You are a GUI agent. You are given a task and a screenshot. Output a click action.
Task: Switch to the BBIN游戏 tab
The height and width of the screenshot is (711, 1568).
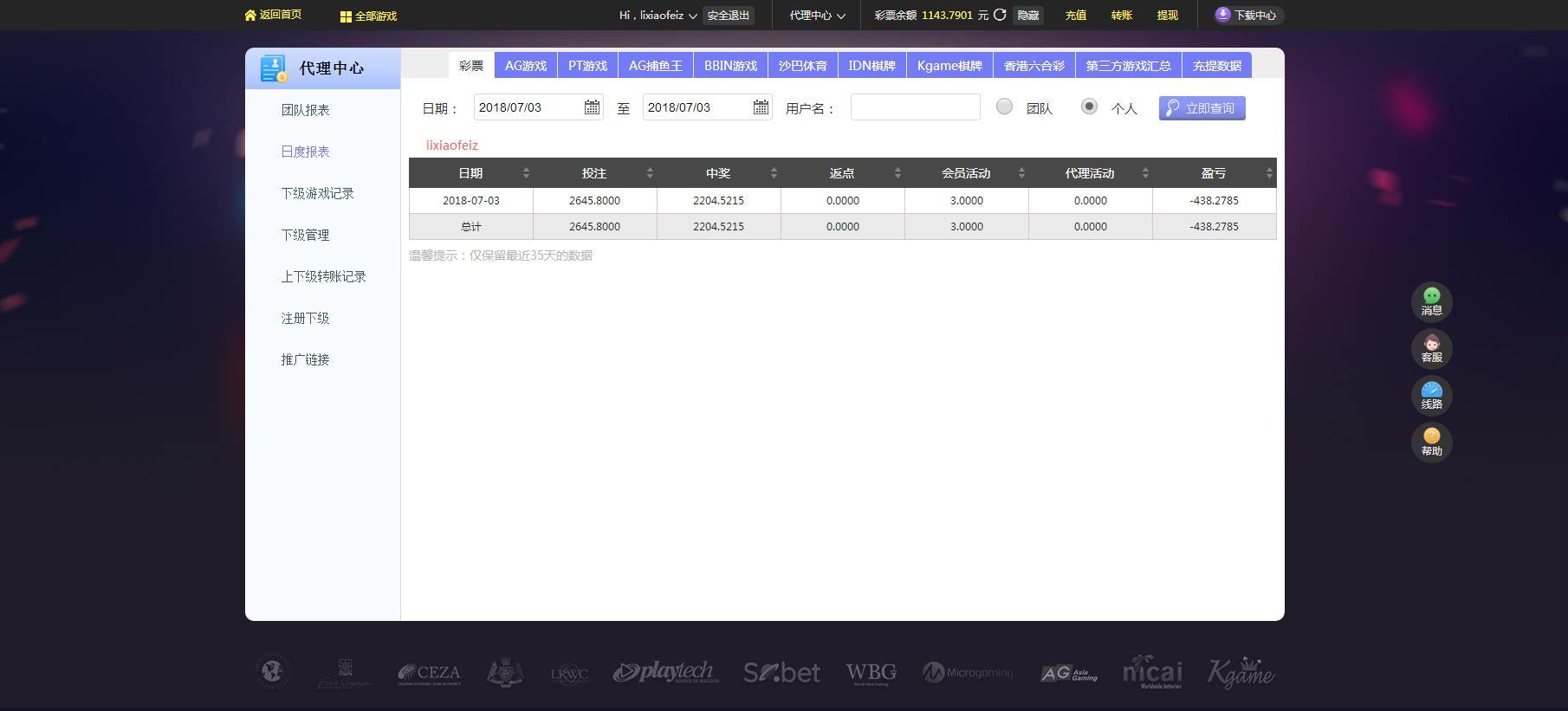pyautogui.click(x=730, y=66)
